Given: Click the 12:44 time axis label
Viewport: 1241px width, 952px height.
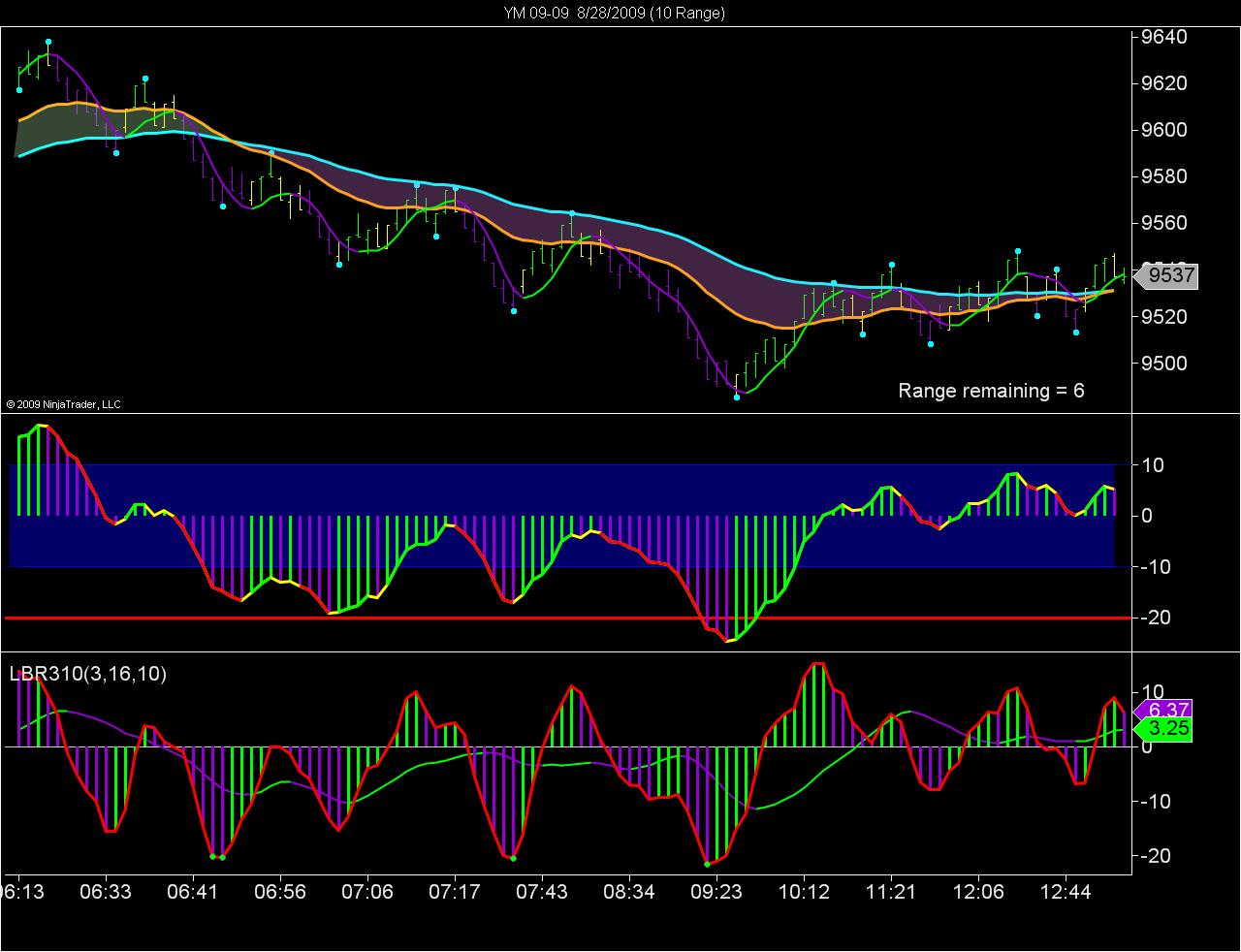Looking at the screenshot, I should [1066, 890].
